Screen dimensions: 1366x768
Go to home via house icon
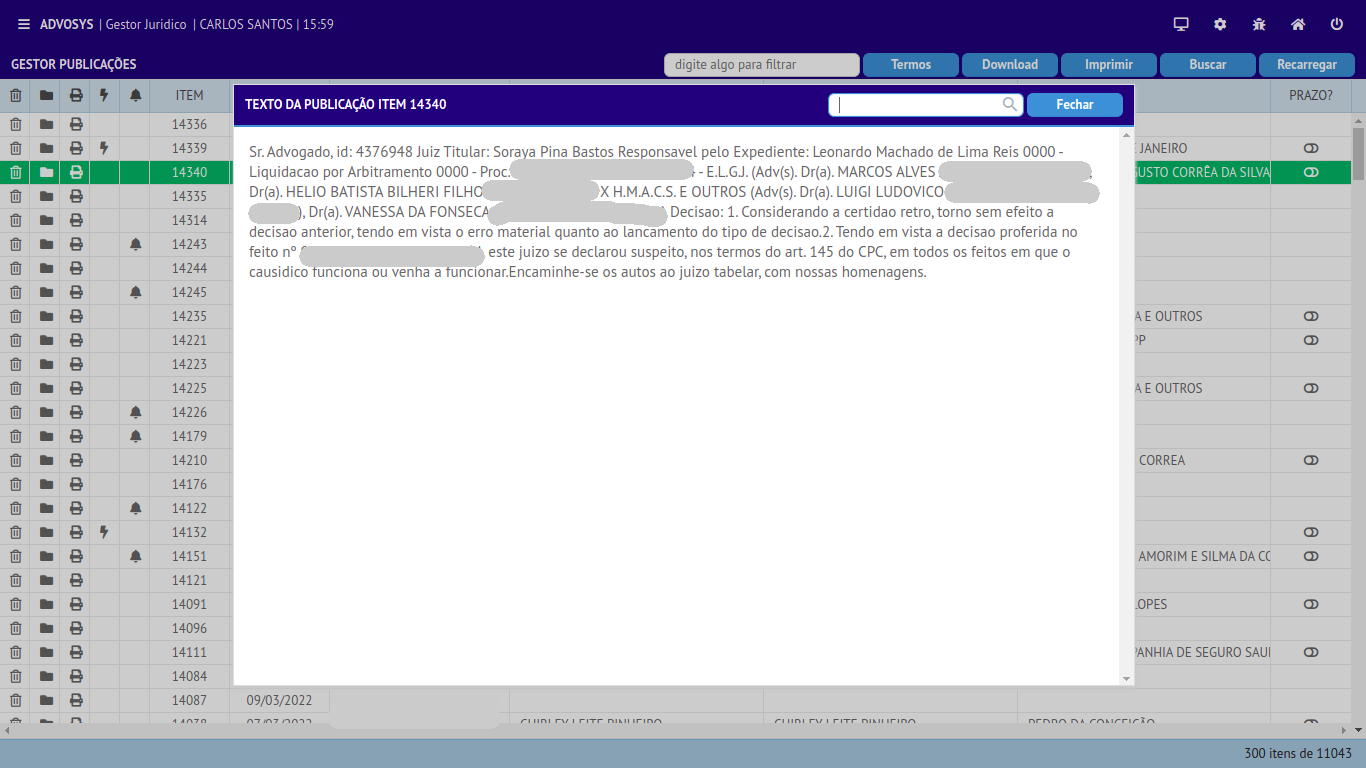pos(1298,24)
